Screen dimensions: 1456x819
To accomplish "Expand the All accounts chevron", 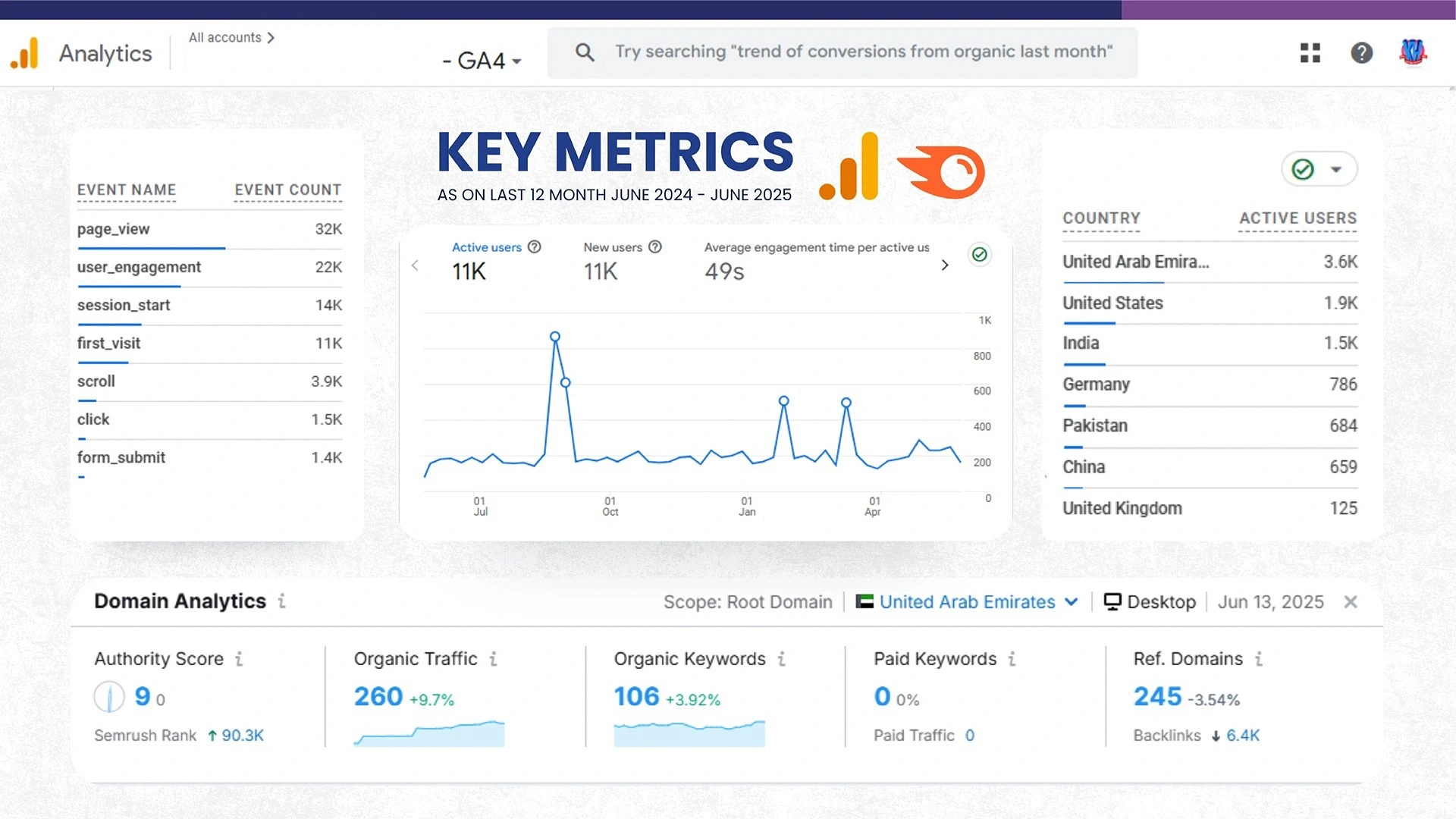I will pos(271,38).
